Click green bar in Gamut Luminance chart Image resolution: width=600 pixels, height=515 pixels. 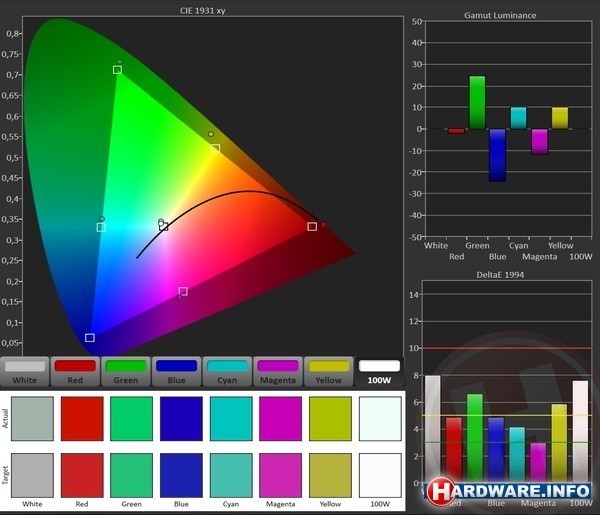[477, 103]
